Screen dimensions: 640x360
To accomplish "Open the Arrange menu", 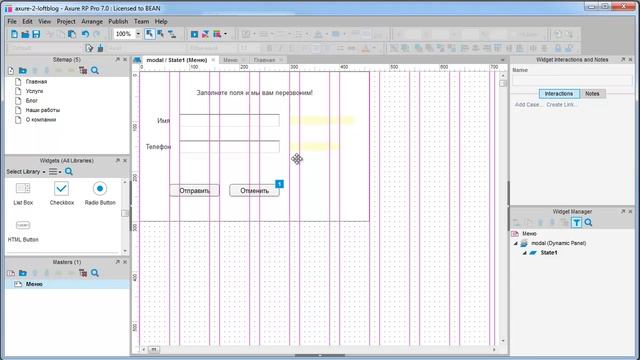I will tap(92, 21).
